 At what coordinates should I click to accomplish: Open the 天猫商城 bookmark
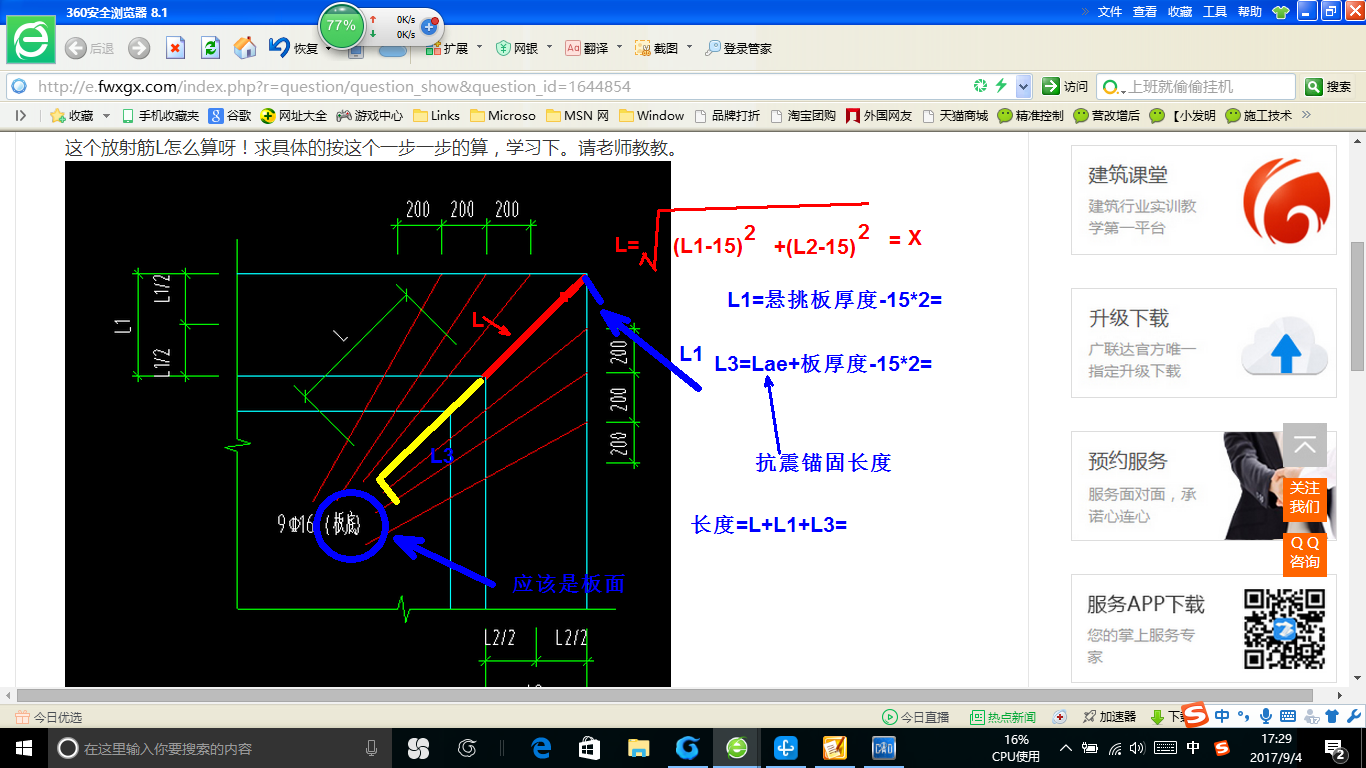pos(955,115)
